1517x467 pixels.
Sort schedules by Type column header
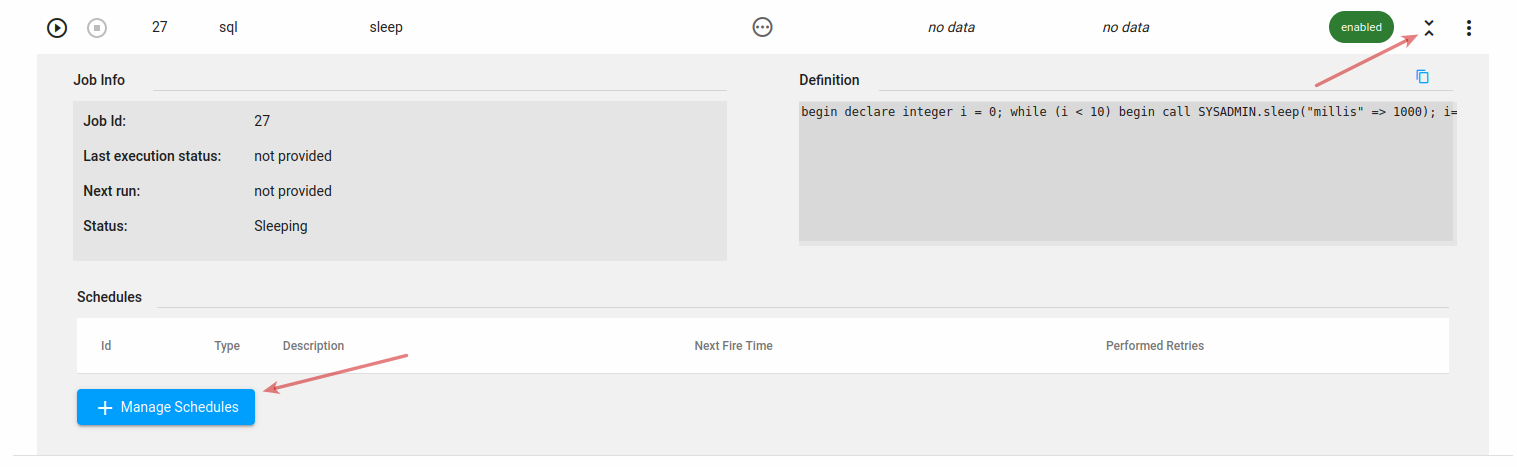point(227,346)
